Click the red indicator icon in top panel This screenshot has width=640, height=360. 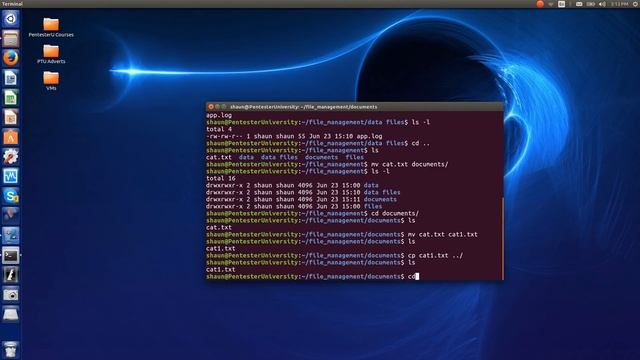coord(540,4)
